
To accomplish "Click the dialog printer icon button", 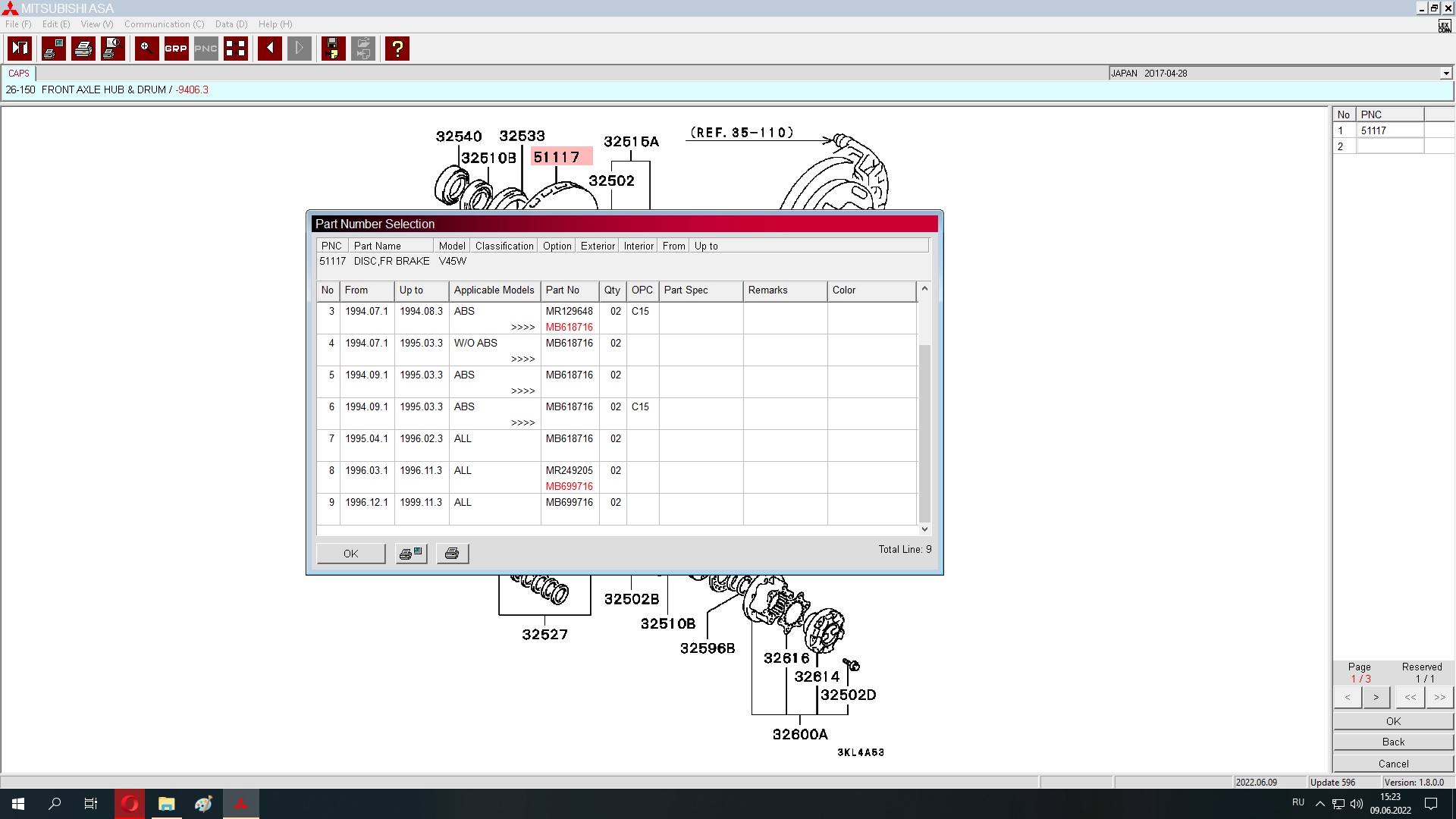I will [452, 554].
